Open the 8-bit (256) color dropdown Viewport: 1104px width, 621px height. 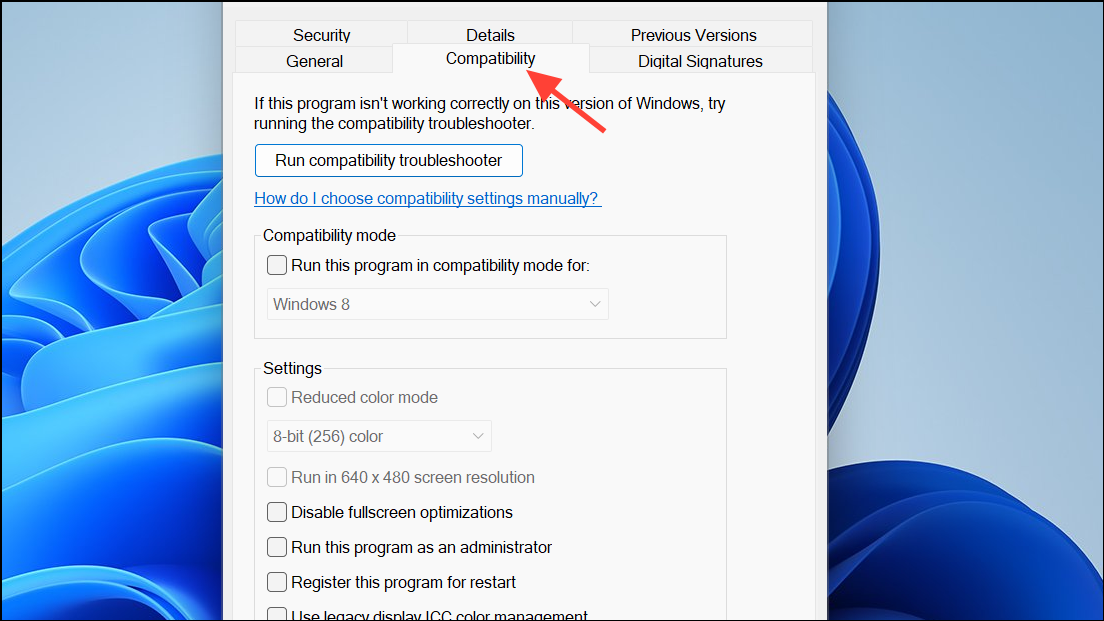click(379, 437)
